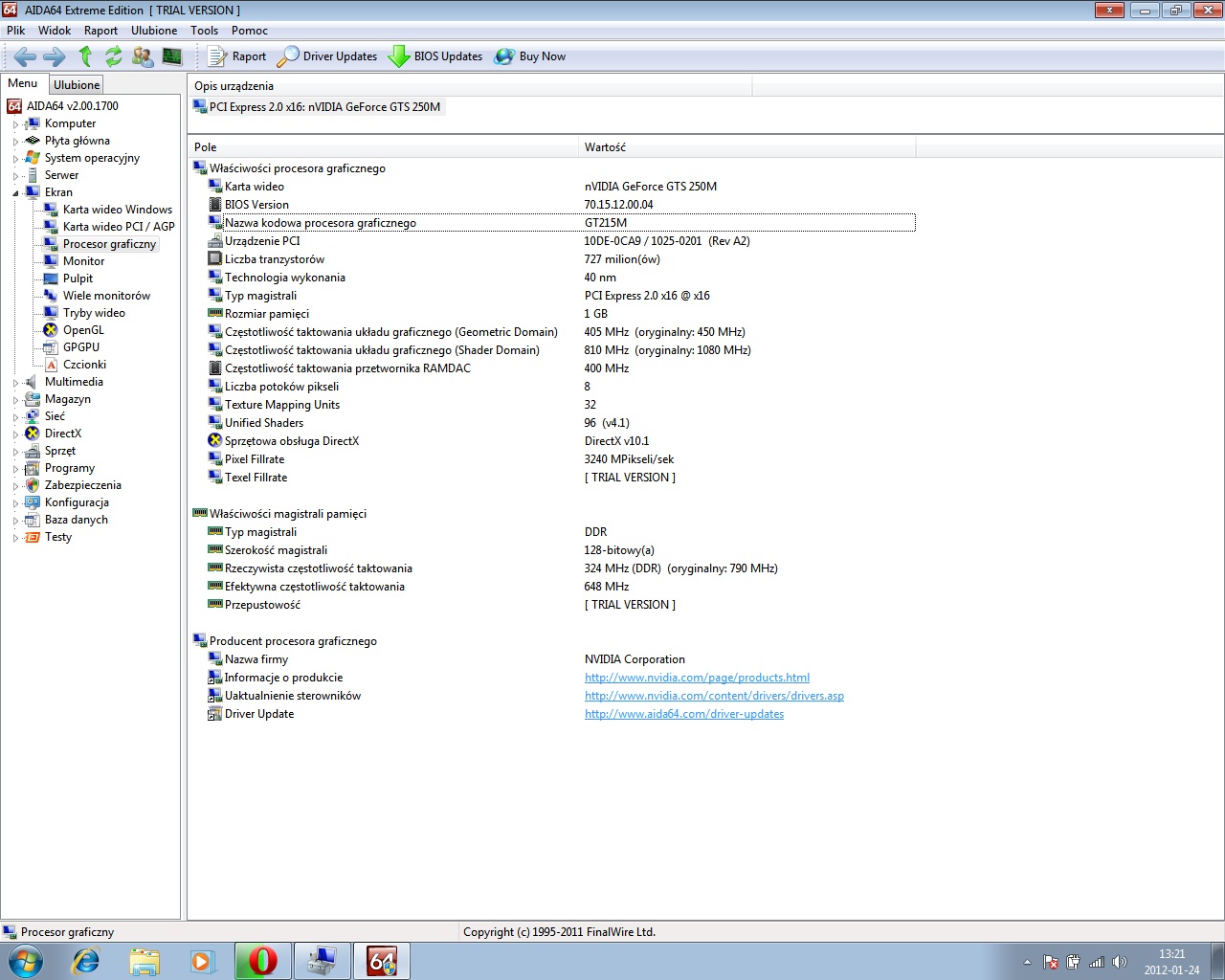Expand the Konfiguracja tree node
Viewport: 1225px width, 980px height.
coord(15,503)
